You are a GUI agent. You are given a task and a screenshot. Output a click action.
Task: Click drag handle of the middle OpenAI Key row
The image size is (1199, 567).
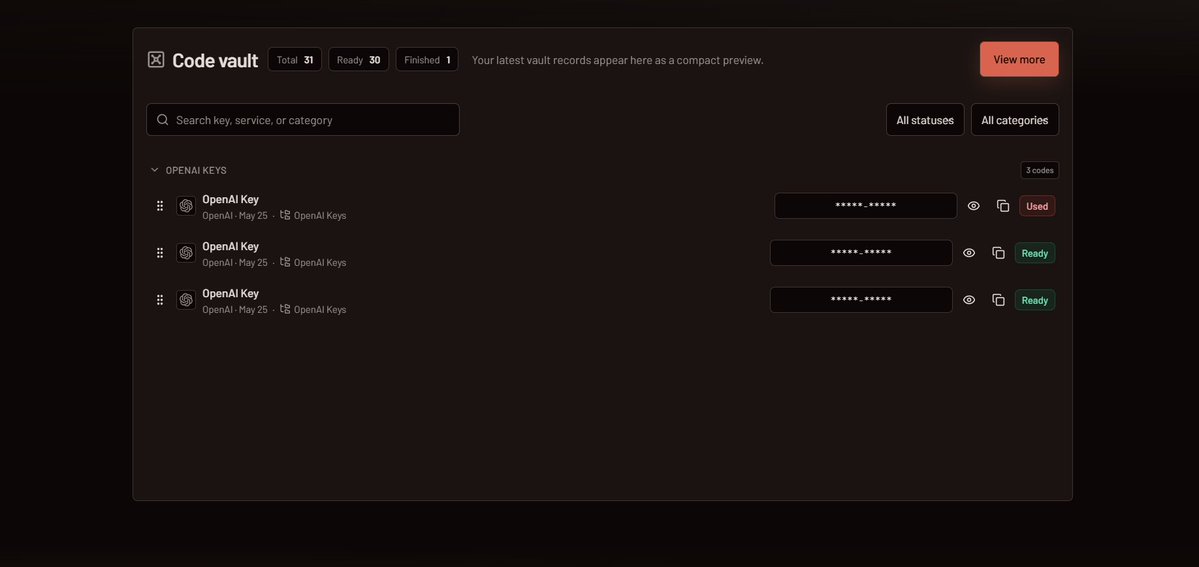[160, 253]
